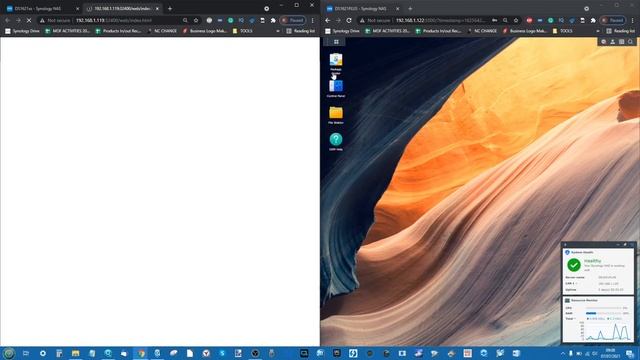Open Extensions puzzle icon in left window
This screenshot has width=640, height=360.
click(x=273, y=20)
